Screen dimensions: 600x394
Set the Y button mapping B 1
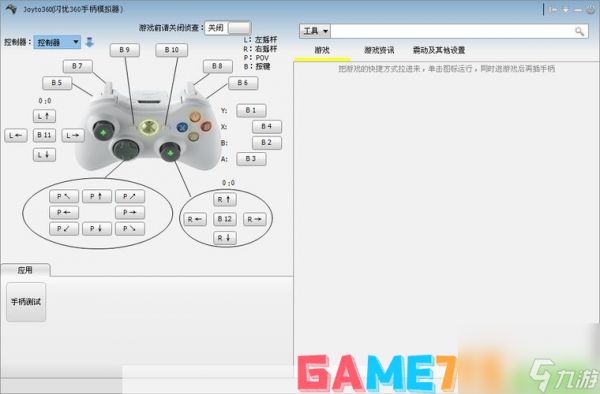coord(251,111)
